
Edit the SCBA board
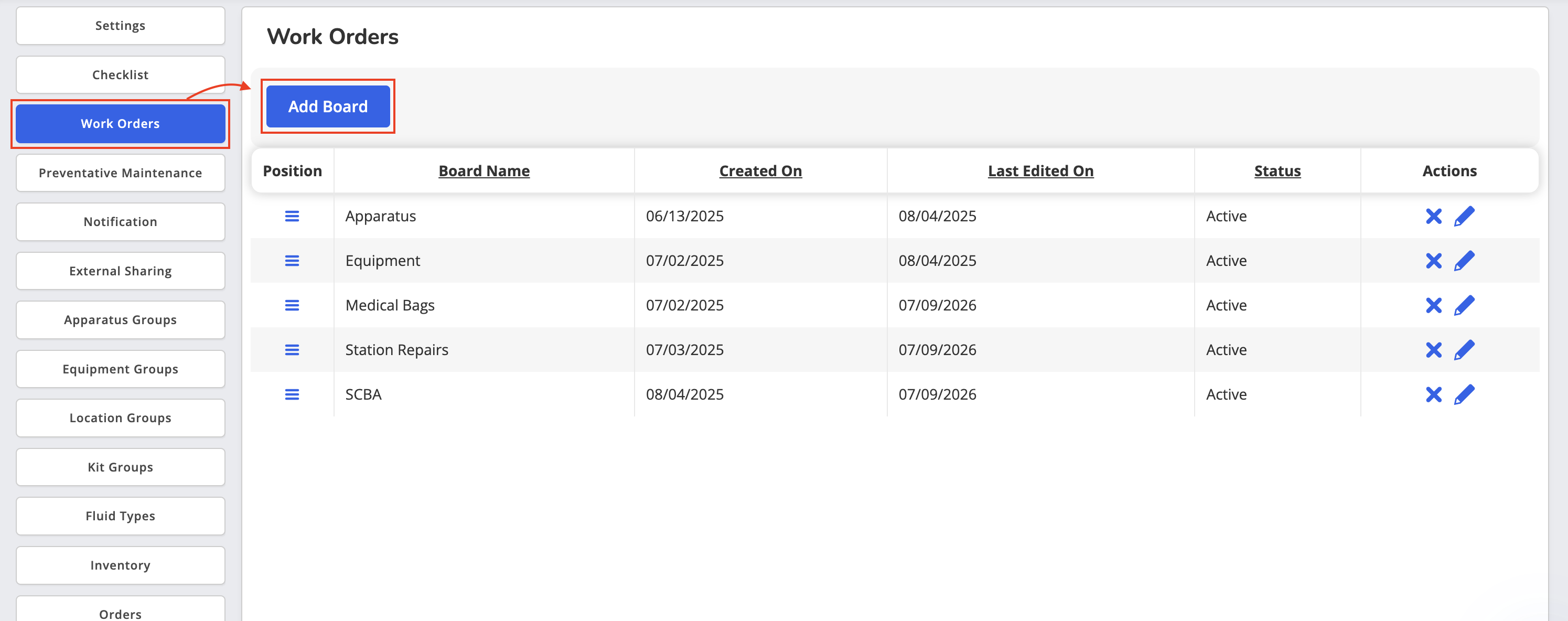click(x=1464, y=394)
